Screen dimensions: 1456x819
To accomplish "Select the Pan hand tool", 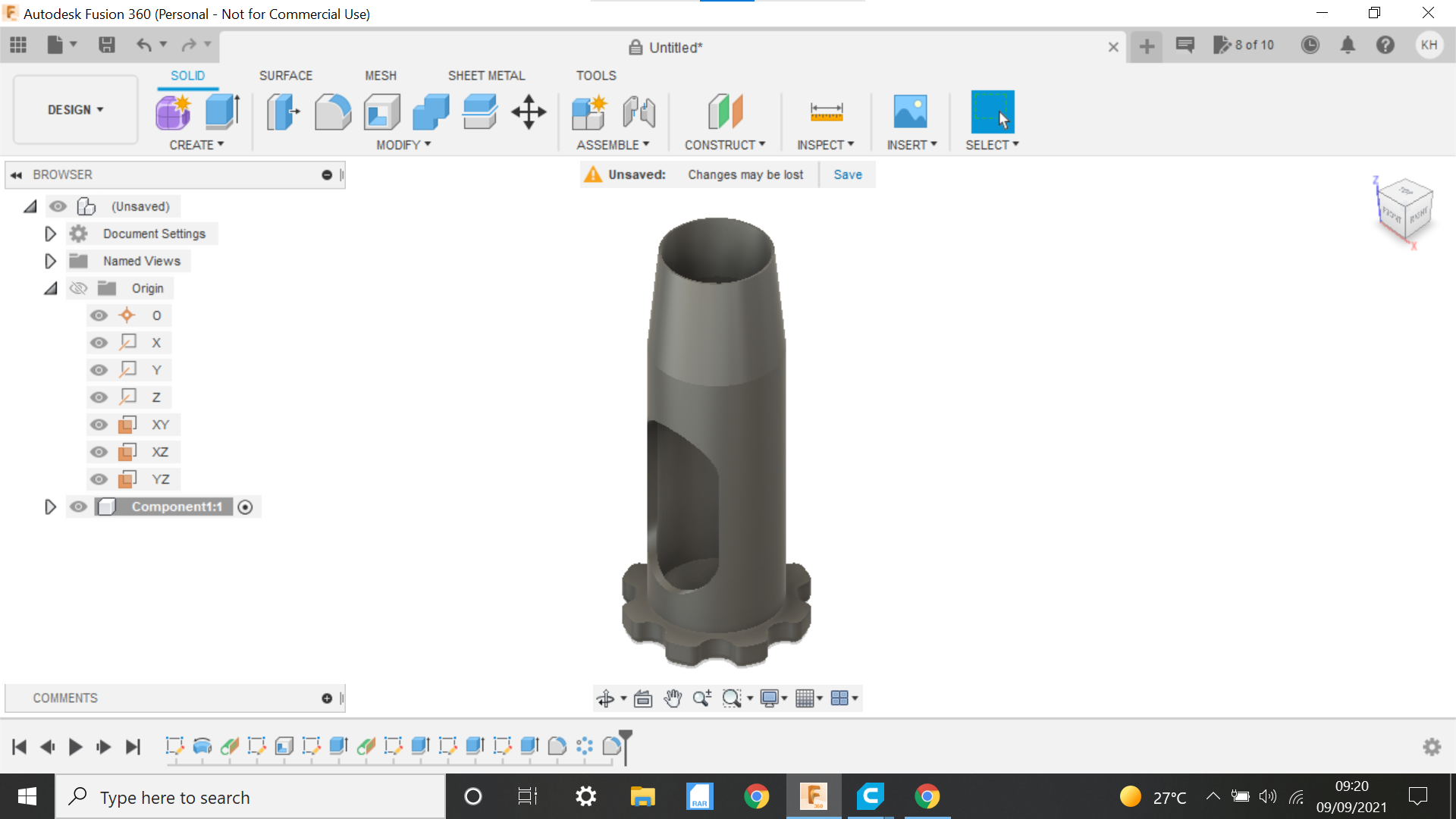I will coord(673,698).
